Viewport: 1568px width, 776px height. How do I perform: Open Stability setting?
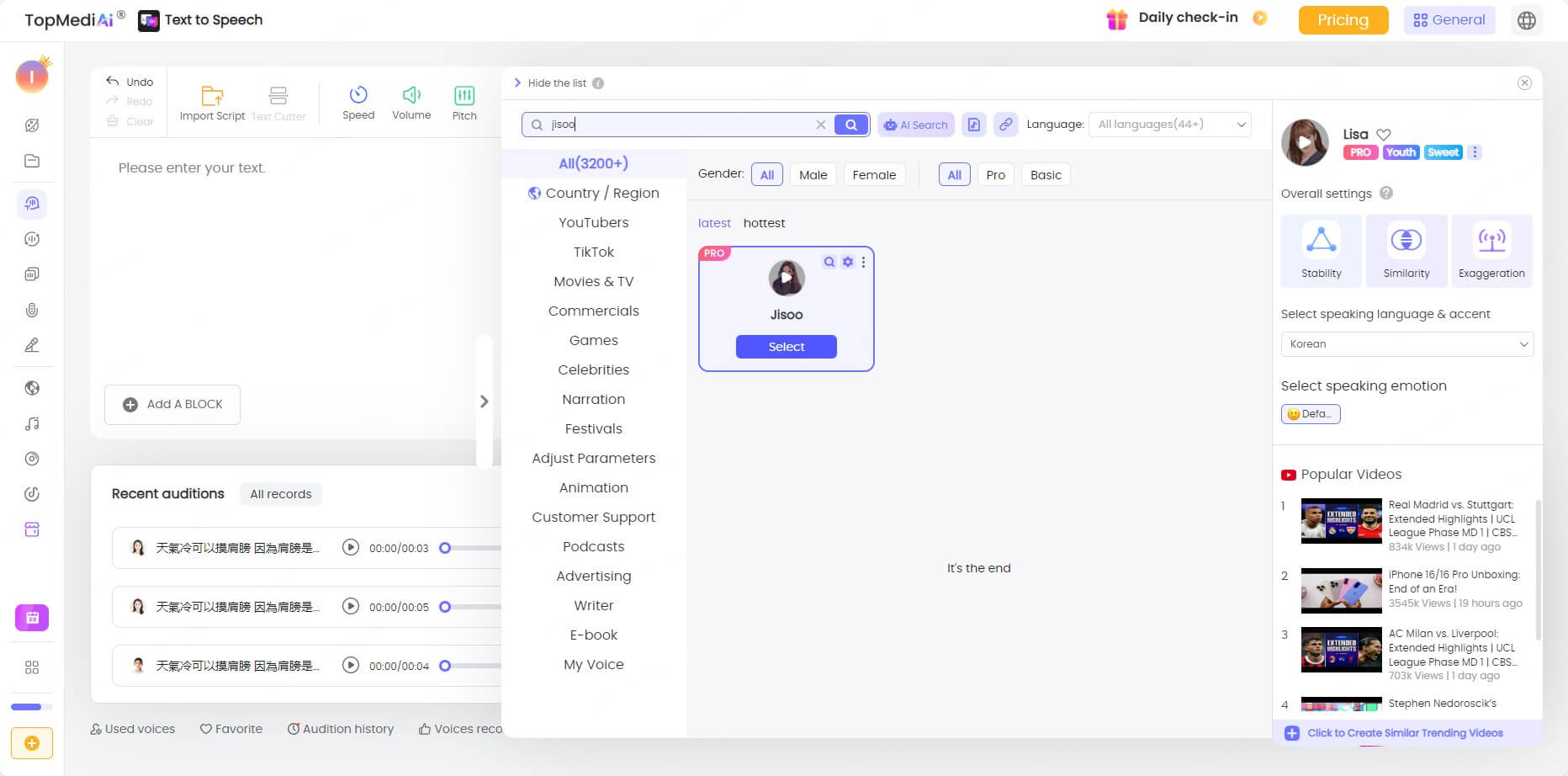tap(1321, 250)
